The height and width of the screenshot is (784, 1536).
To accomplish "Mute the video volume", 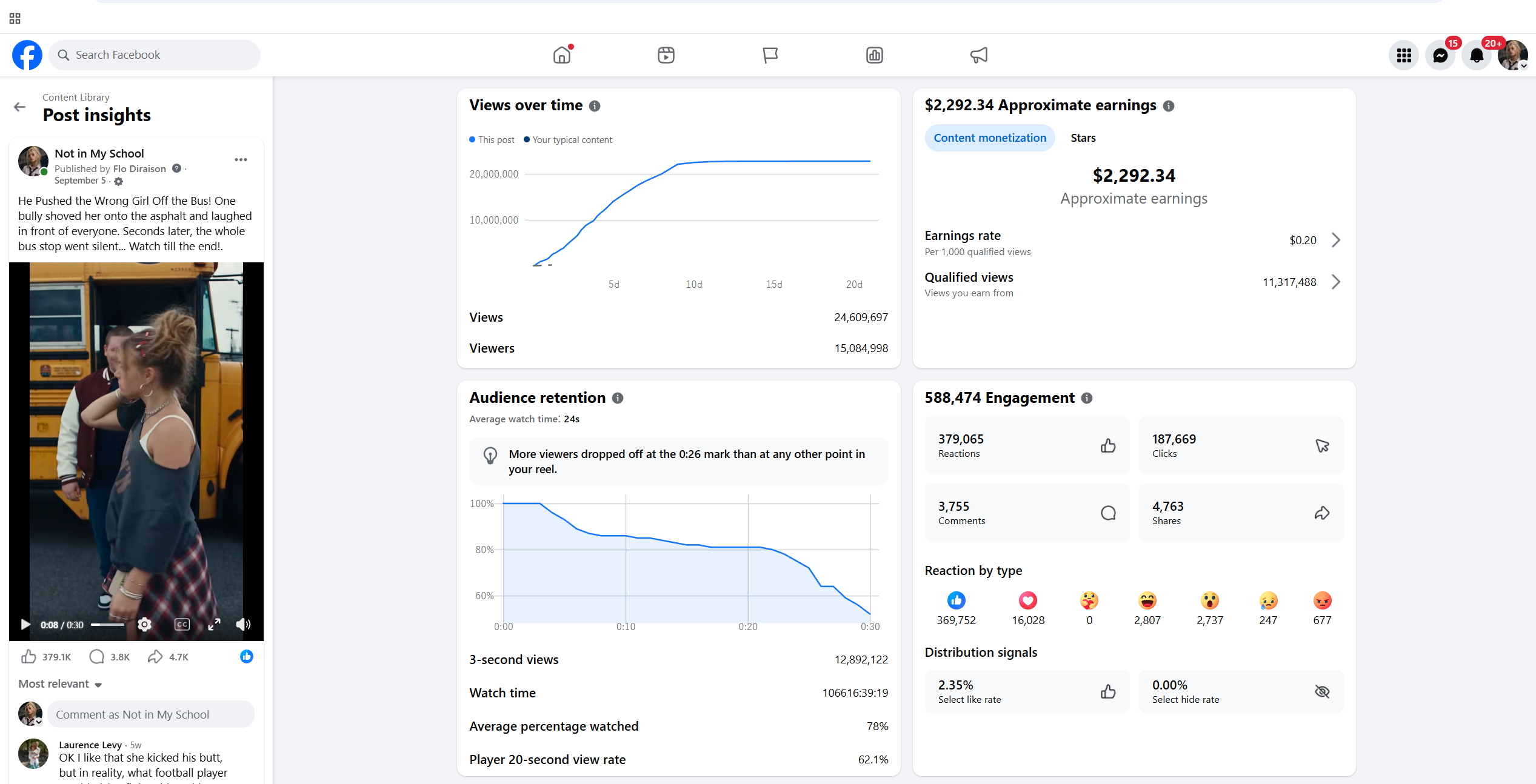I will click(x=243, y=625).
